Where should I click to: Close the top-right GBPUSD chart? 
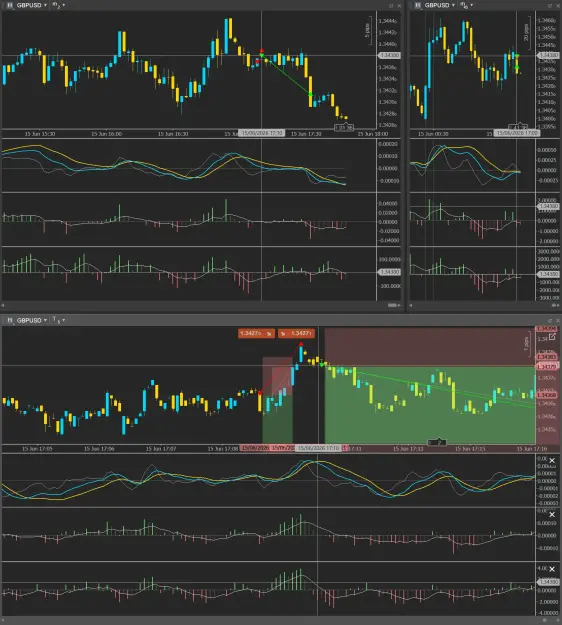[558, 6]
